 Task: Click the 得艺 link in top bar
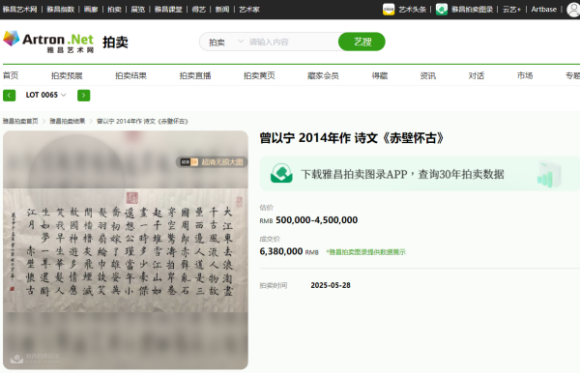click(x=199, y=9)
